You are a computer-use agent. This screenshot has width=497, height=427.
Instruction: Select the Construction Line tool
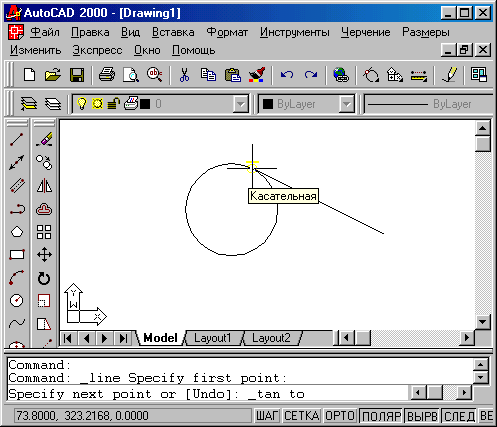click(17, 162)
